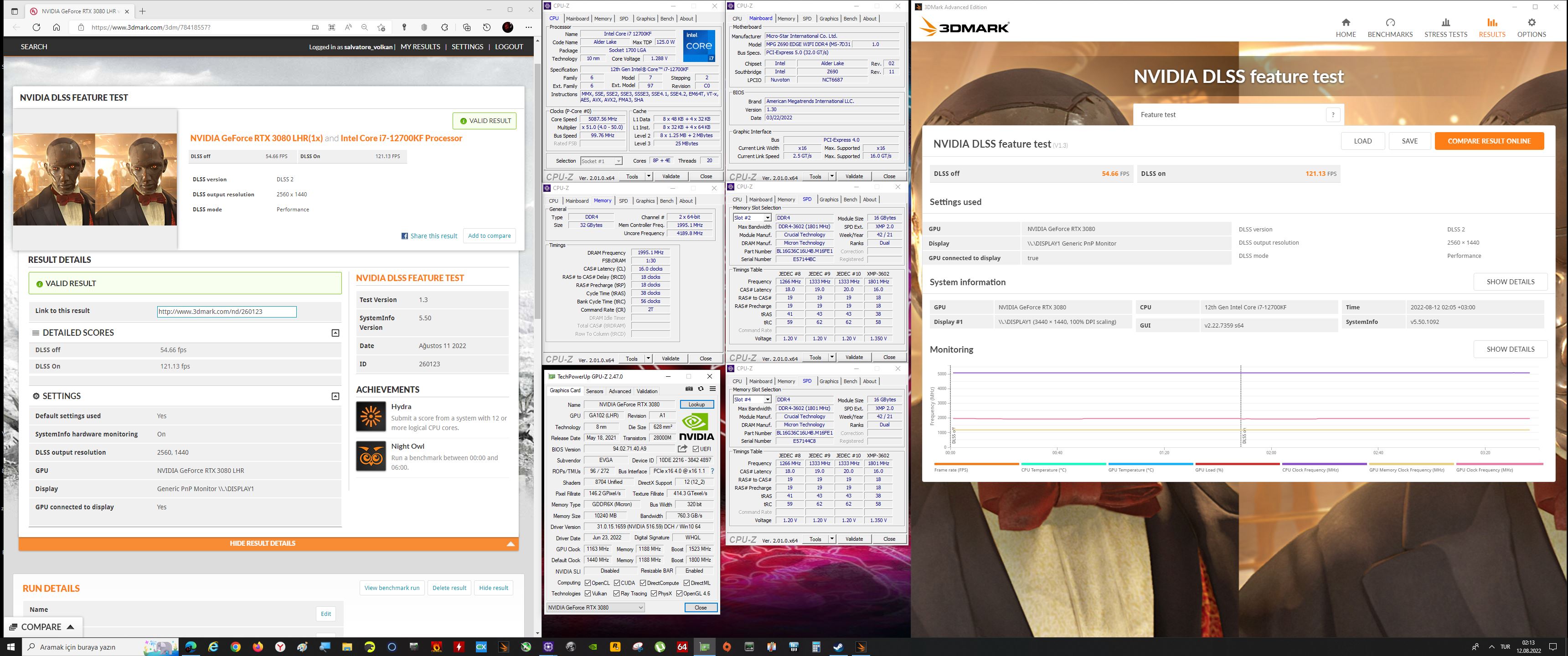Switch to Validation tab in GPU-Z
The width and height of the screenshot is (1568, 656).
pyautogui.click(x=646, y=391)
